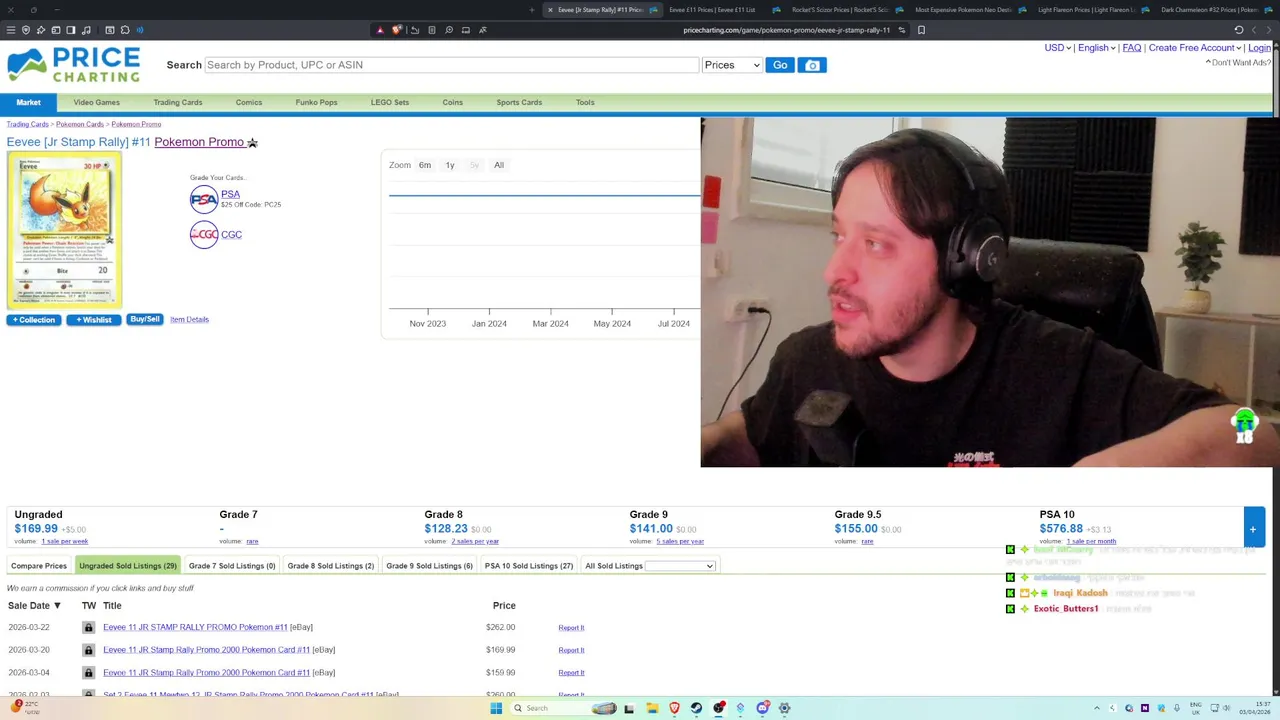The image size is (1280, 720).
Task: Open the USD currency dropdown
Action: pyautogui.click(x=1057, y=48)
